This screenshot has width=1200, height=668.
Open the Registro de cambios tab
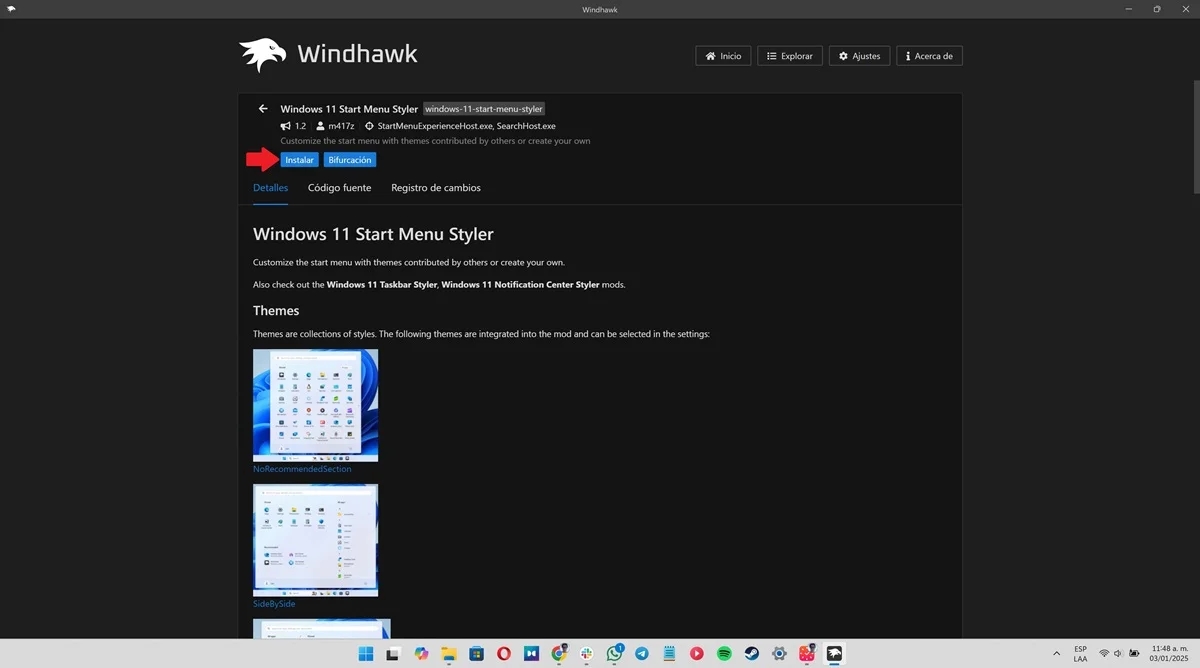click(435, 187)
